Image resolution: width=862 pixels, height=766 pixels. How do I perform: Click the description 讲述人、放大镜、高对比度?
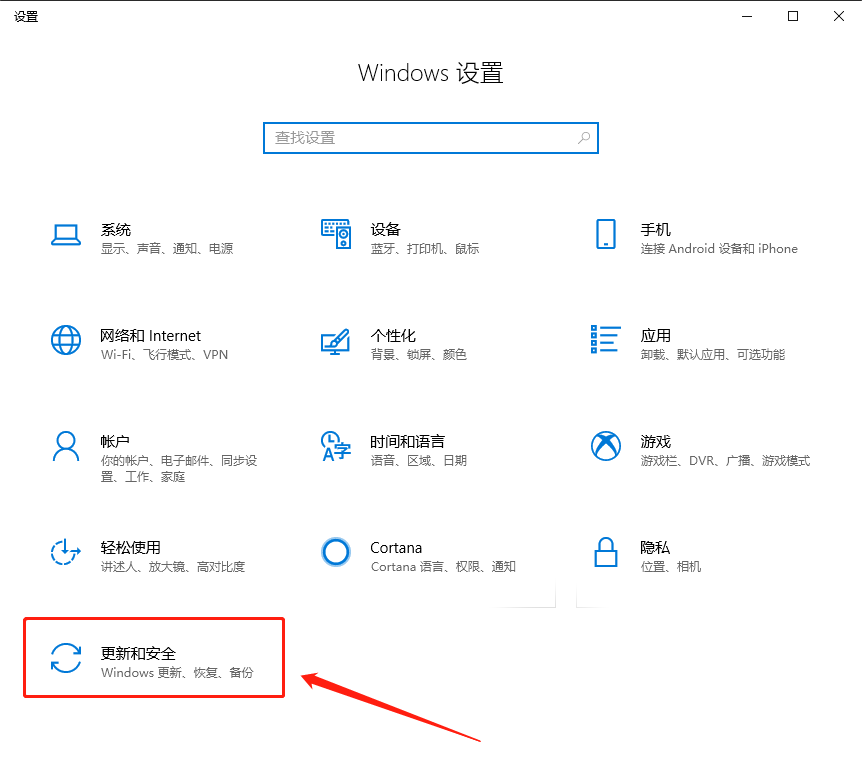[173, 566]
